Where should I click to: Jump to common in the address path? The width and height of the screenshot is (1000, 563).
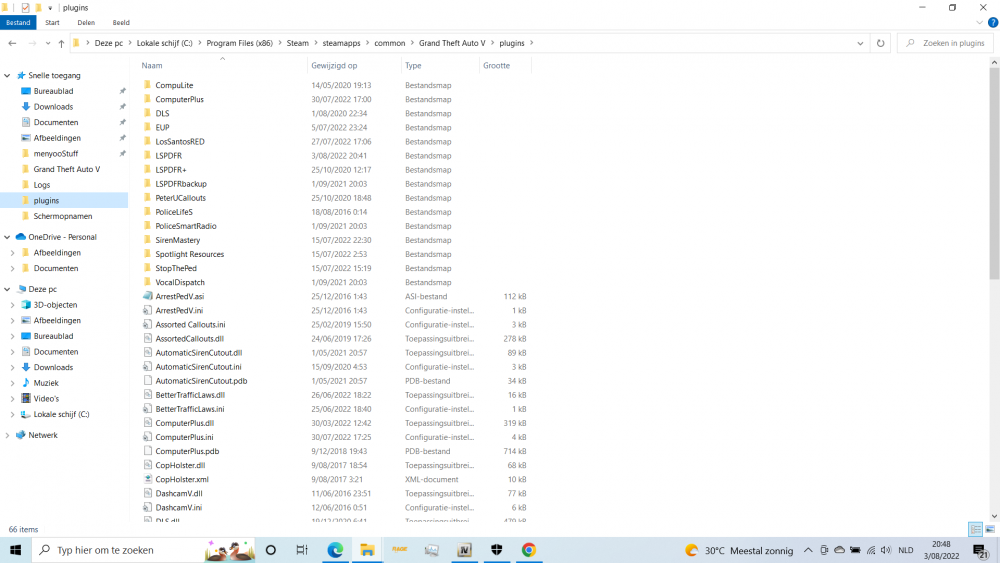pyautogui.click(x=390, y=43)
